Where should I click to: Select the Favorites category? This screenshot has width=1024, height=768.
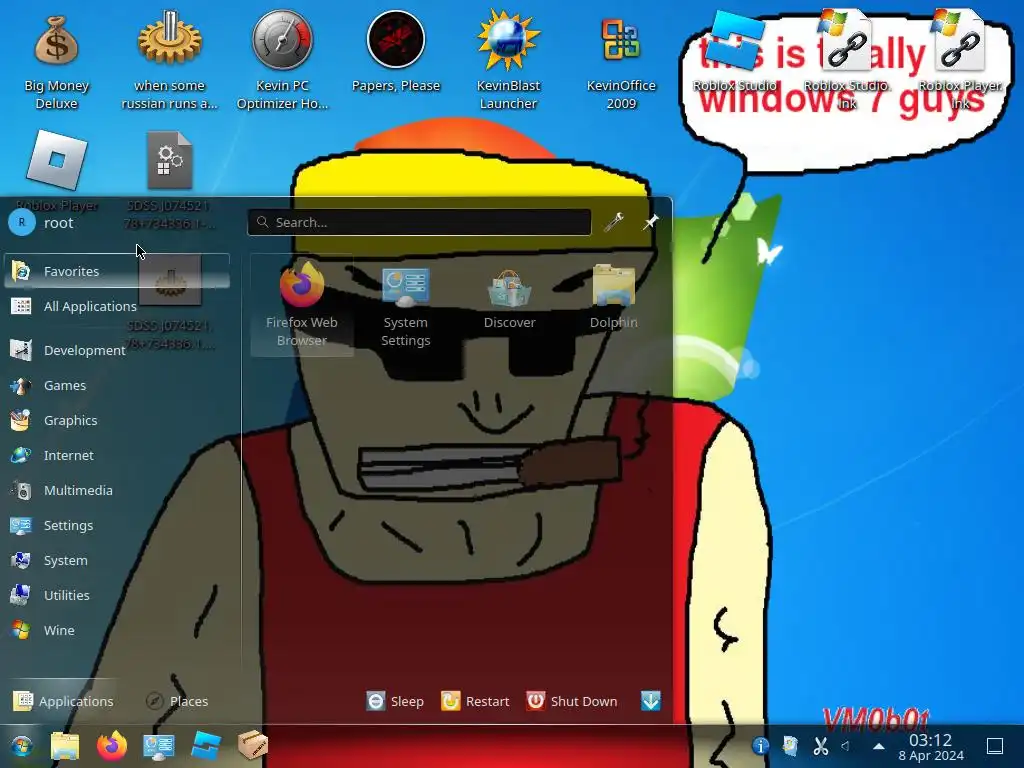(x=117, y=271)
